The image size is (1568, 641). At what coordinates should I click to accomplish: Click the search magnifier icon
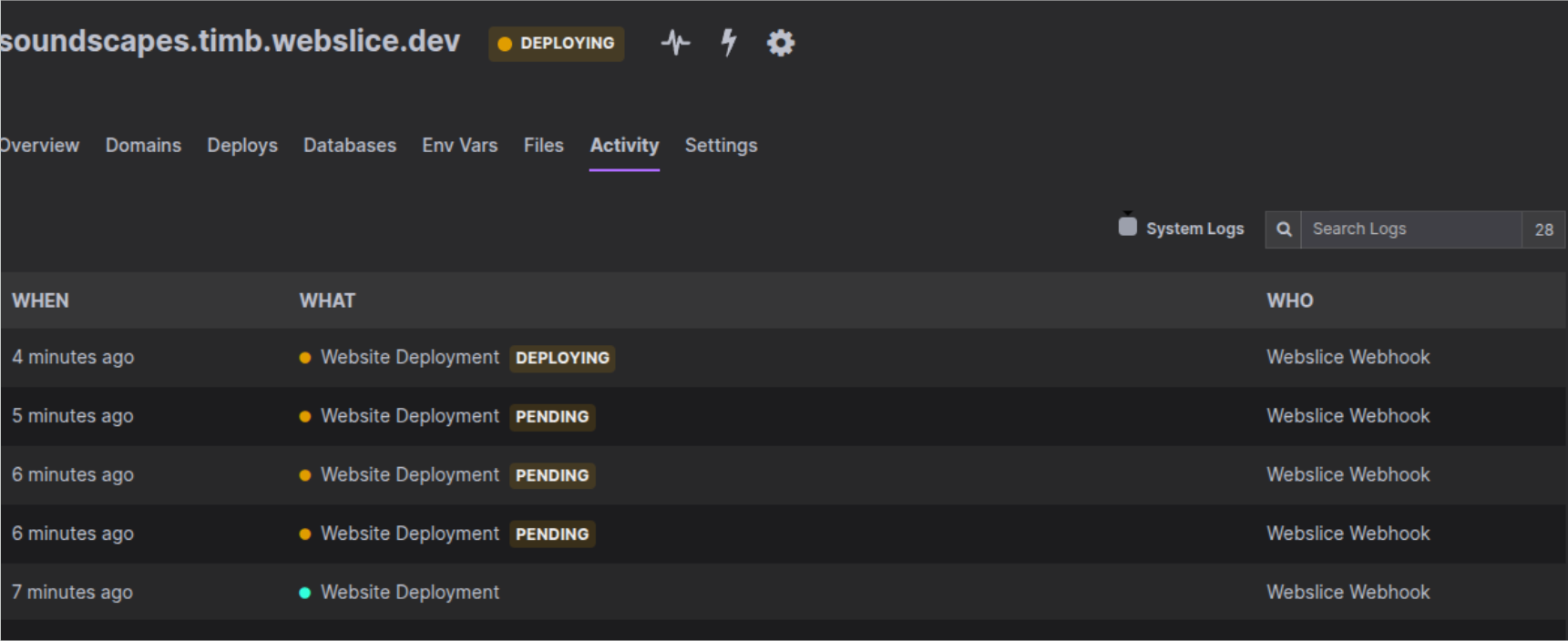coord(1283,229)
